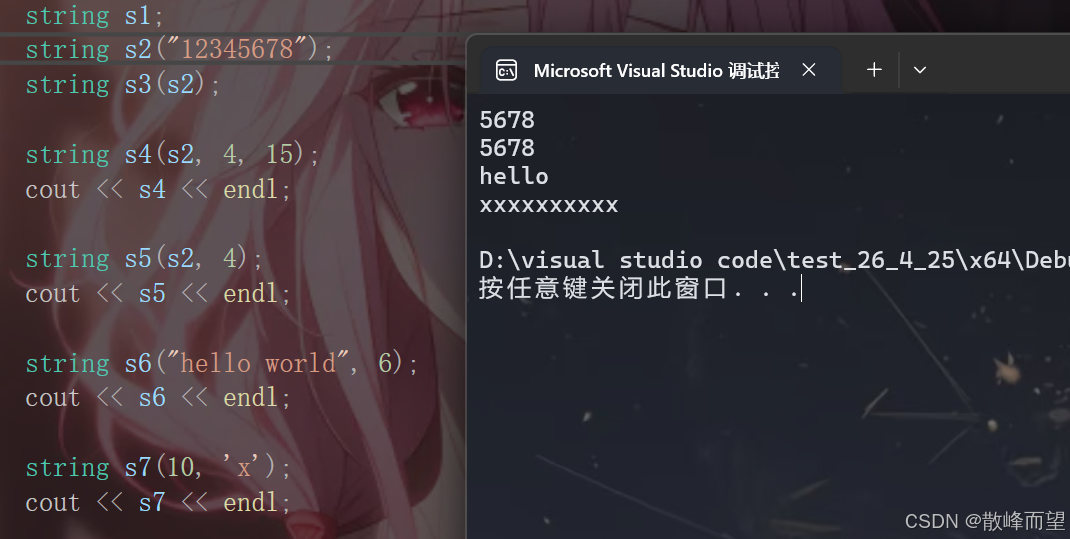Click the second 5678 console output line
This screenshot has width=1070, height=539.
tap(507, 148)
